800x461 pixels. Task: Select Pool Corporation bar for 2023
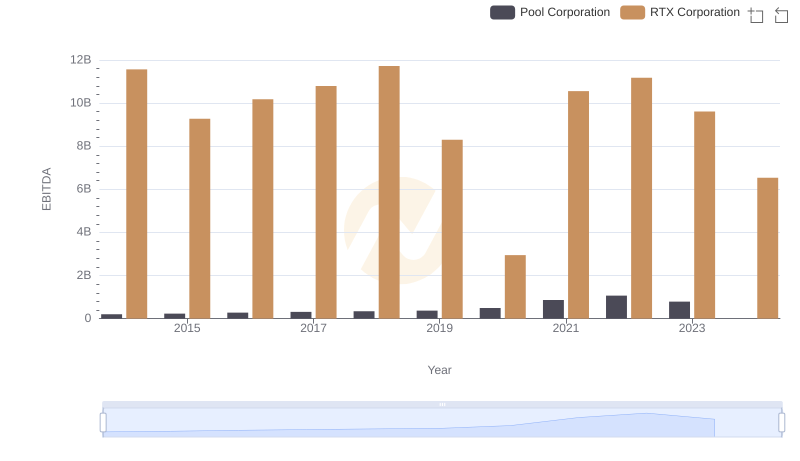click(680, 310)
